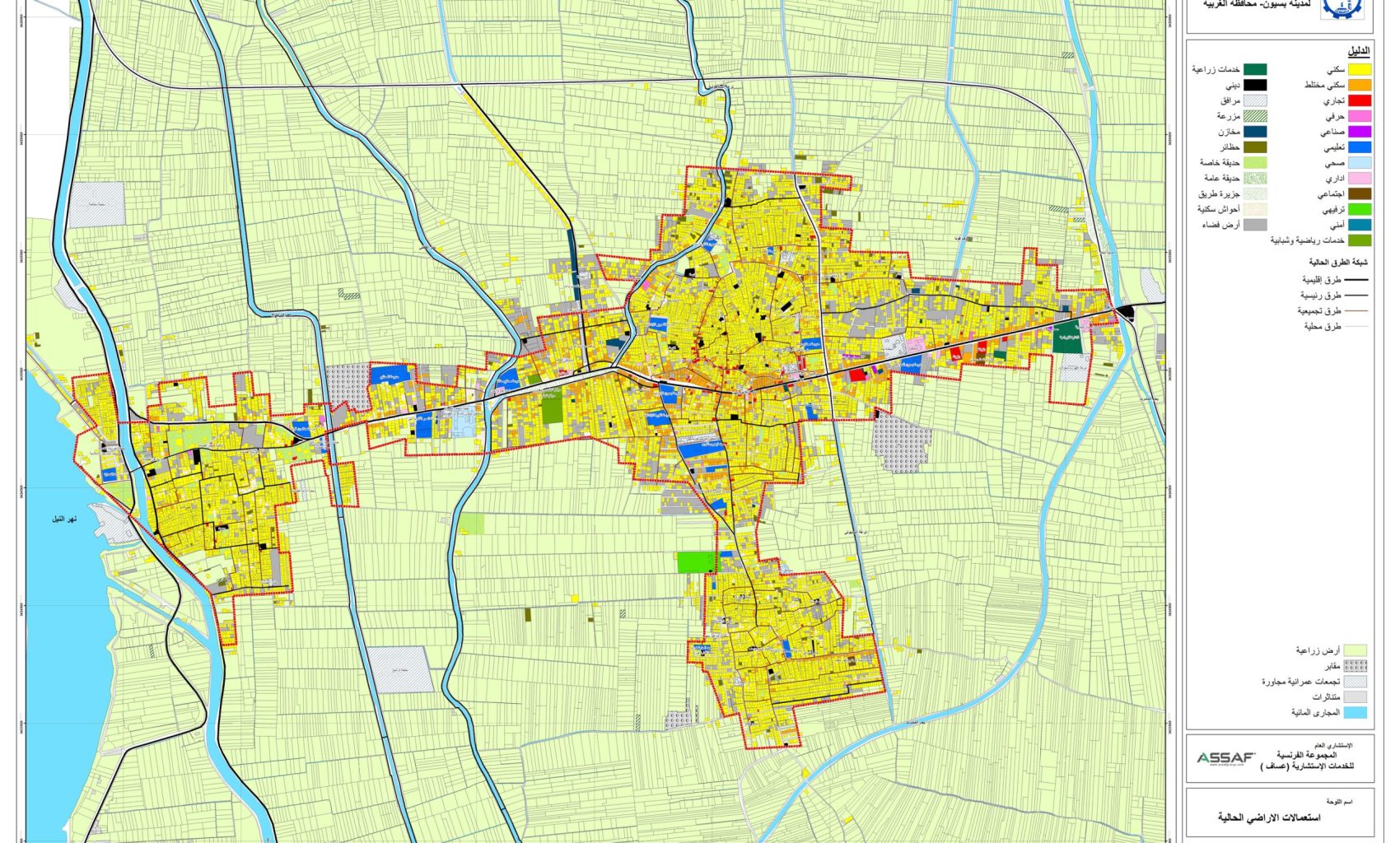1400x843 pixels.
Task: Click the ASSAF consultant logo
Action: (x=1225, y=757)
